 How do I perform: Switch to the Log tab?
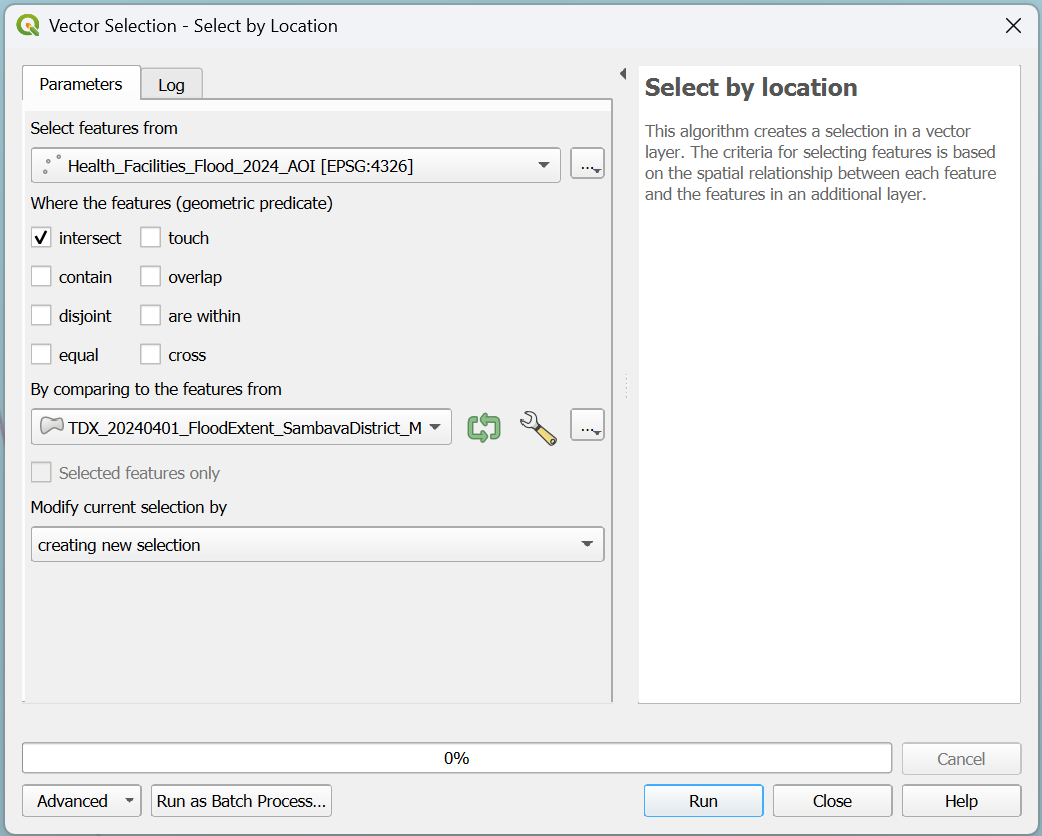171,85
